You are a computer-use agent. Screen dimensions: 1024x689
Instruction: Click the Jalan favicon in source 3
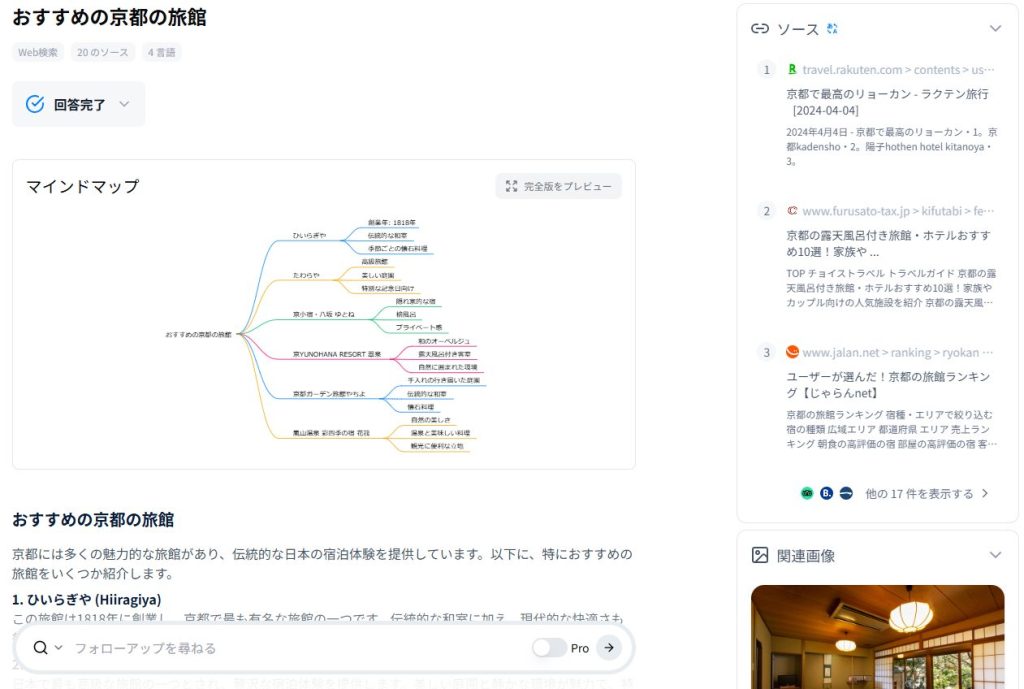tap(792, 352)
